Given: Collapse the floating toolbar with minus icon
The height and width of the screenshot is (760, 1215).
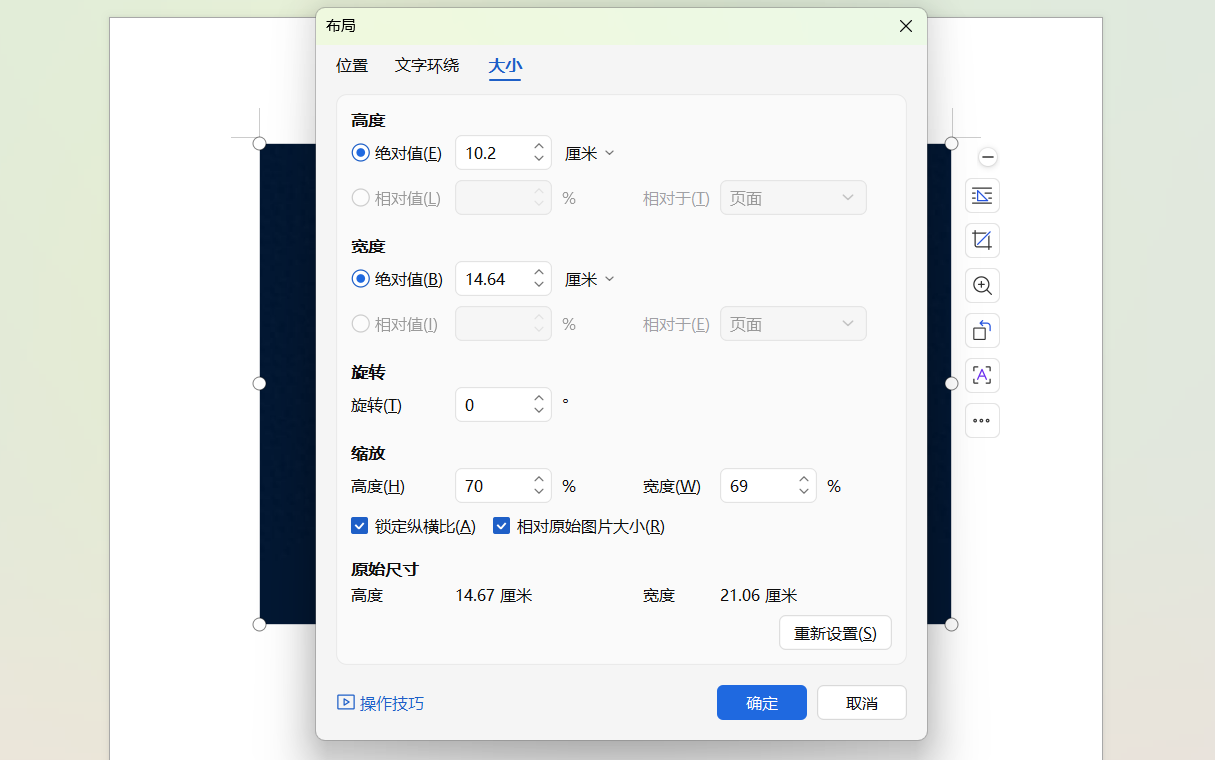Looking at the screenshot, I should (x=987, y=157).
